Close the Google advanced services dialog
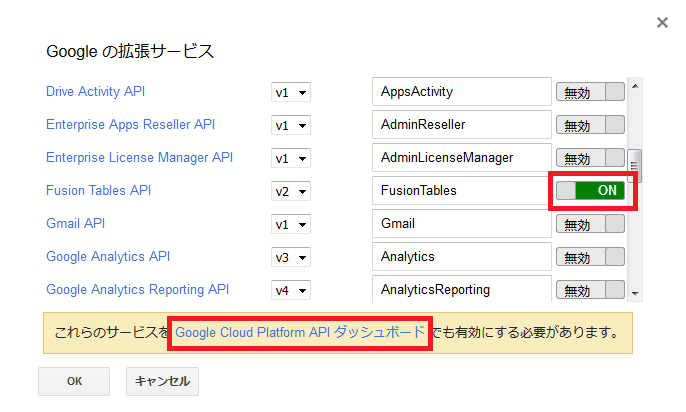 coord(662,22)
